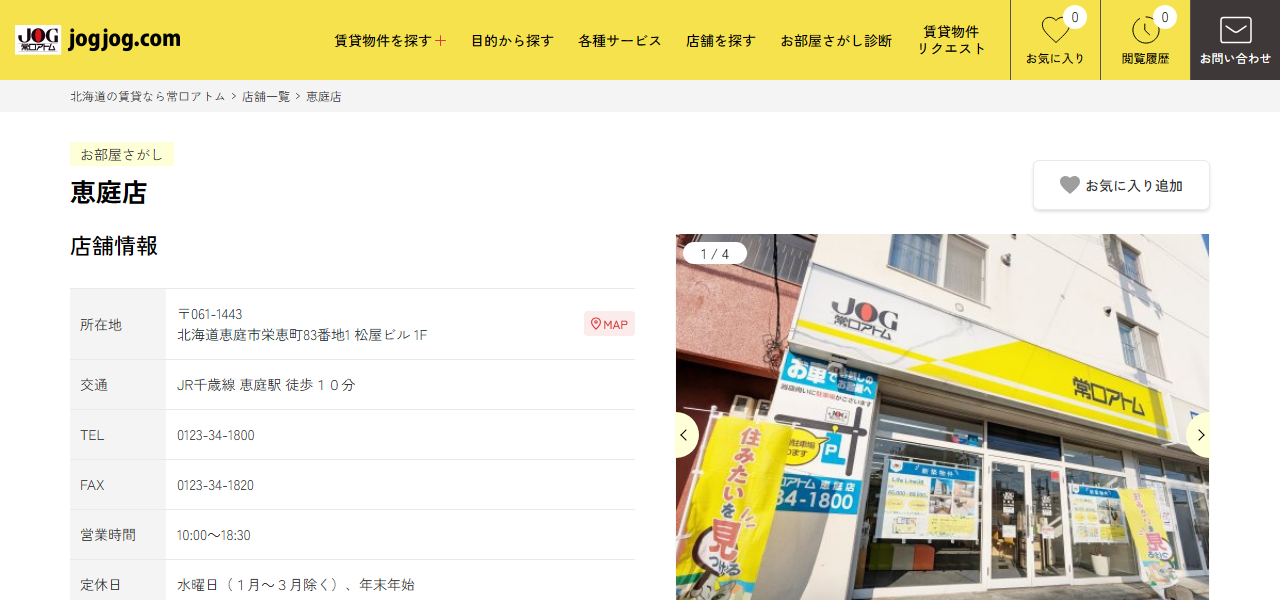Click the store photo of 常口アトム storefront
This screenshot has height=600, width=1280.
[942, 417]
